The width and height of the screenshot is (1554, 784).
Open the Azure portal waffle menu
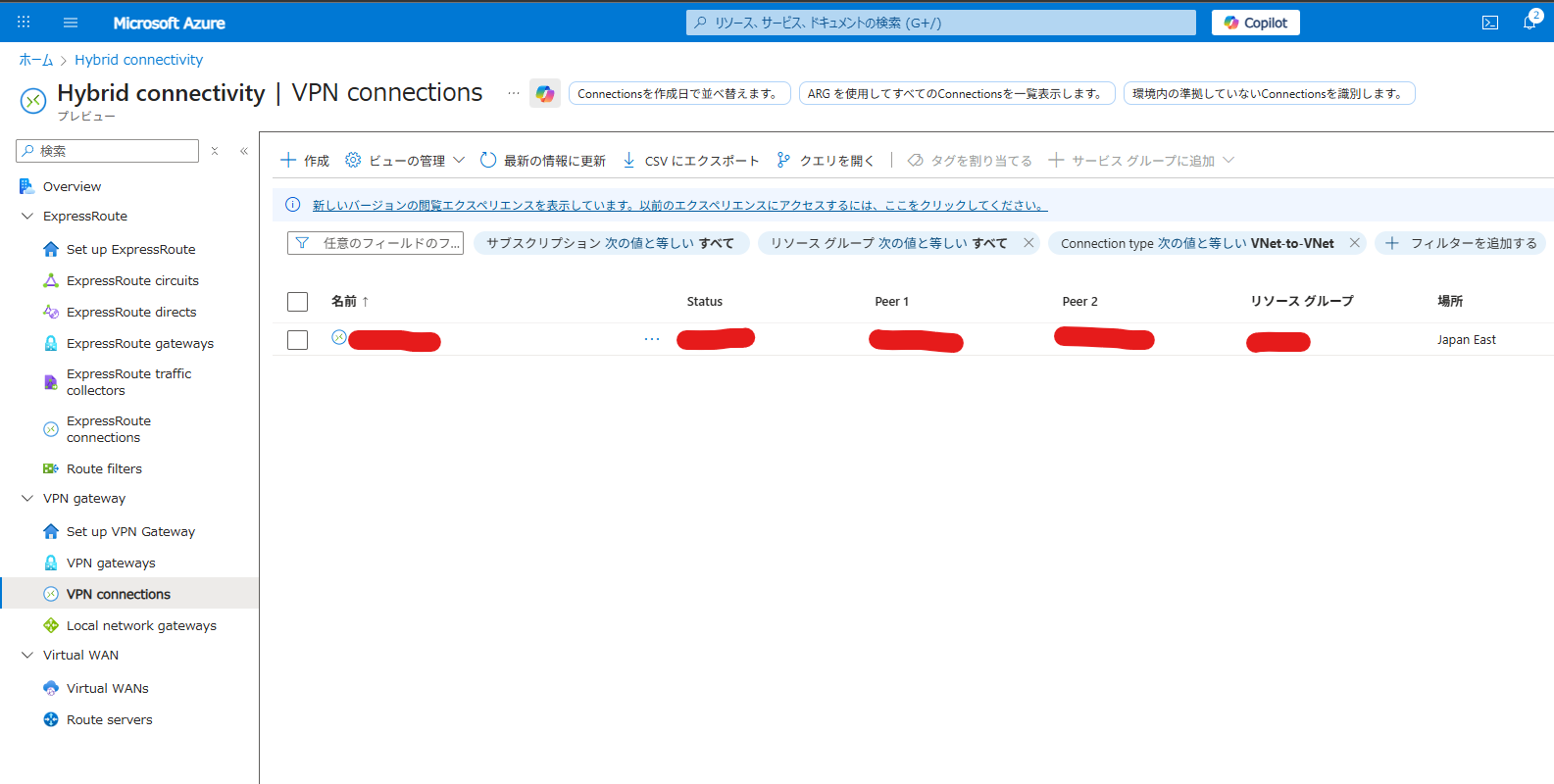click(x=24, y=22)
